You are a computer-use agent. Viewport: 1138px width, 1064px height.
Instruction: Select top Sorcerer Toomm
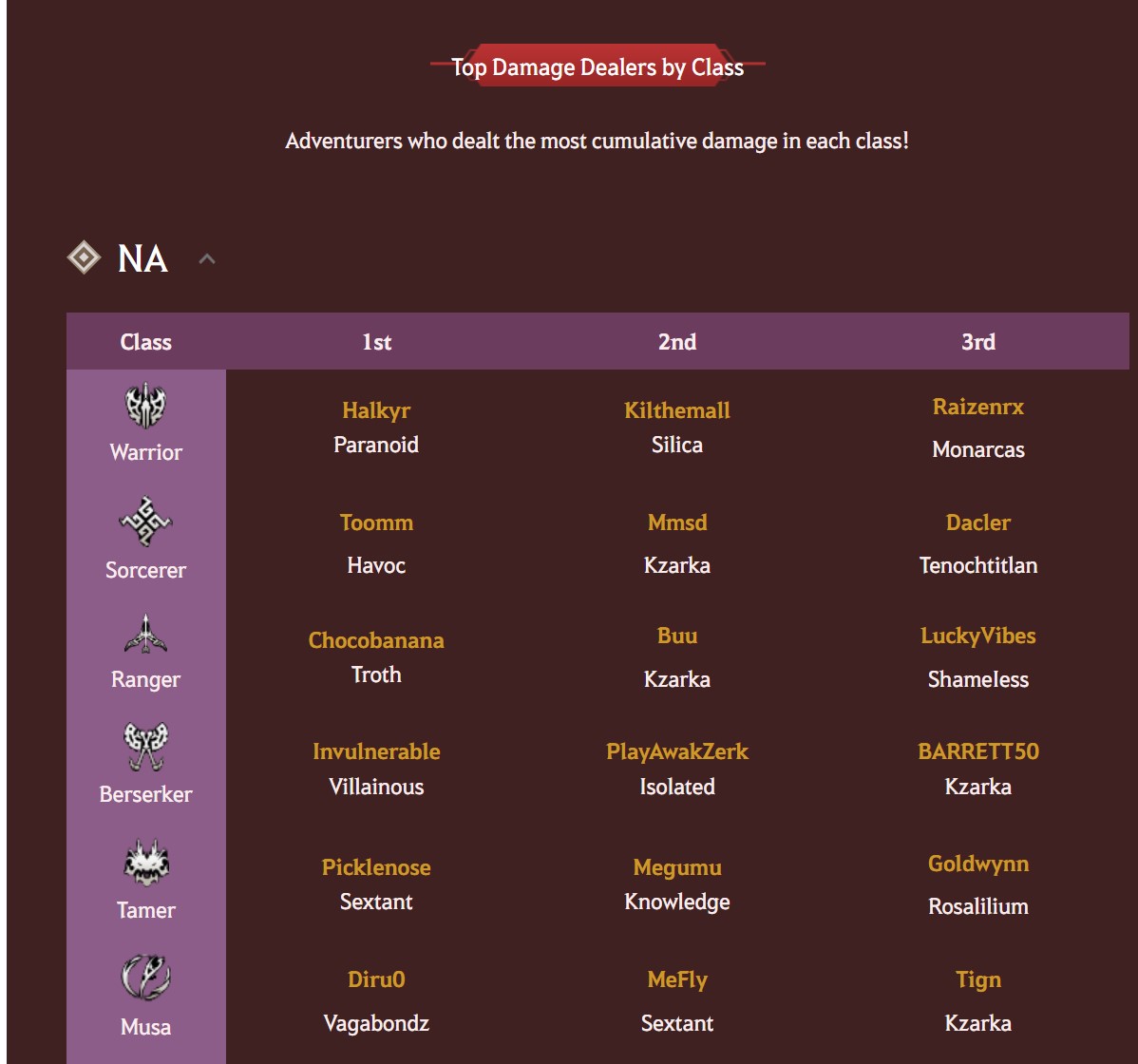376,522
